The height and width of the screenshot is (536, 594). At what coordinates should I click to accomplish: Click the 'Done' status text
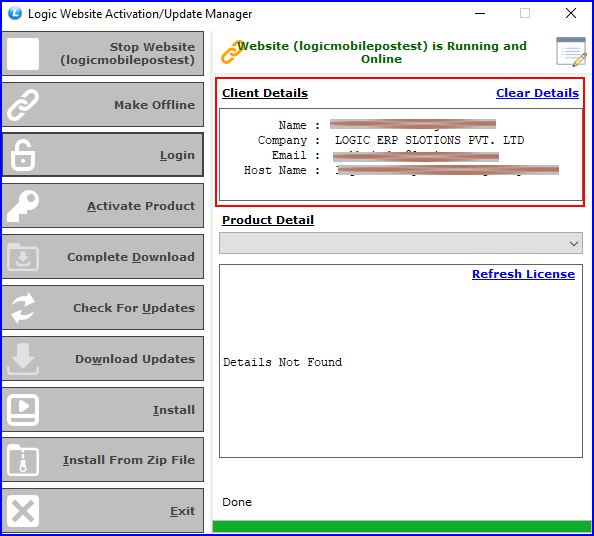tap(237, 502)
